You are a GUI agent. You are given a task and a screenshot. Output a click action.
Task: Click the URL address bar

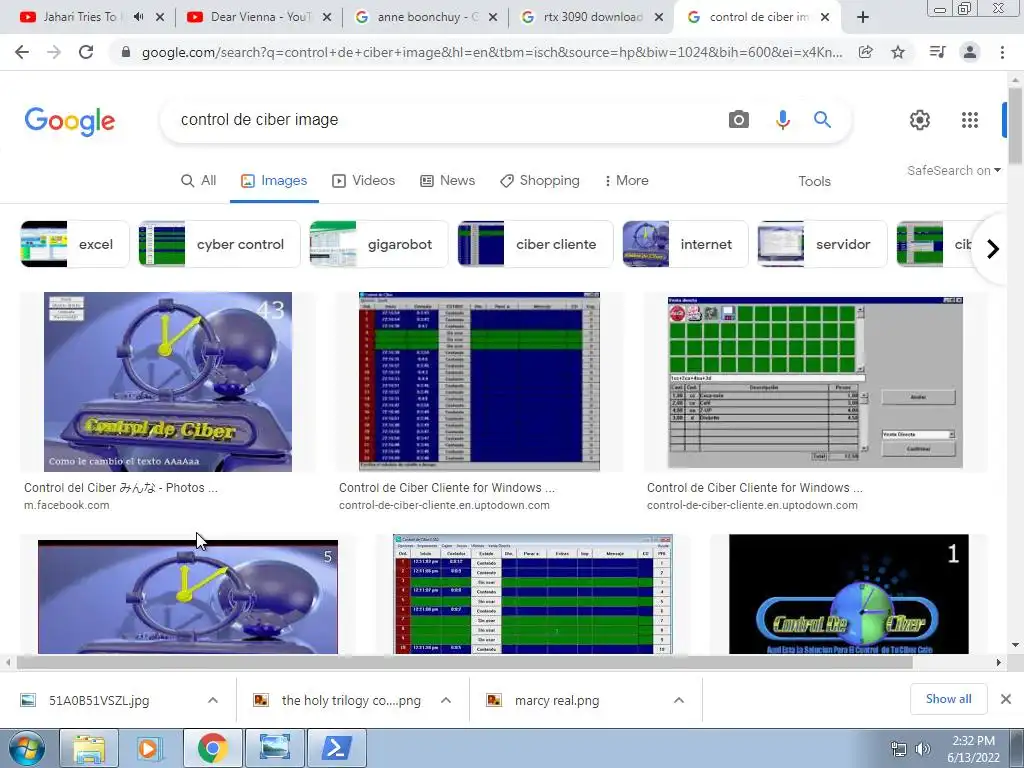click(x=491, y=52)
